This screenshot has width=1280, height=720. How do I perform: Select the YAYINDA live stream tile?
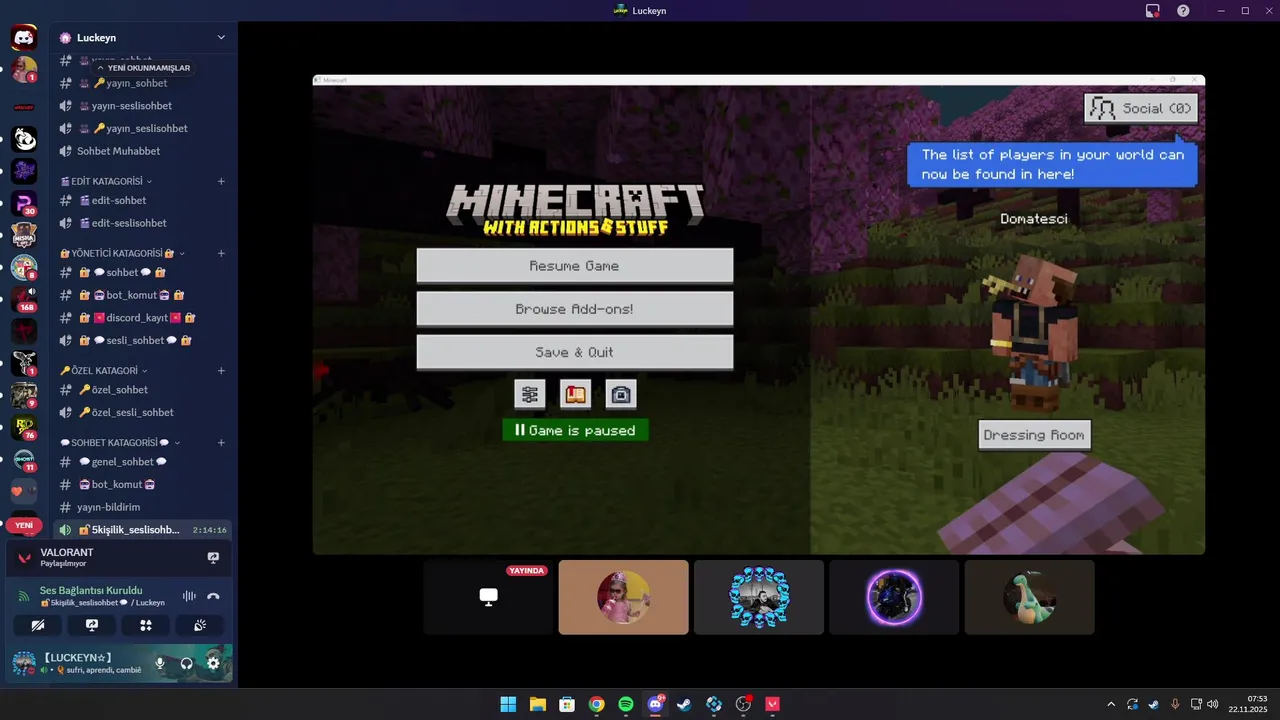tap(488, 597)
